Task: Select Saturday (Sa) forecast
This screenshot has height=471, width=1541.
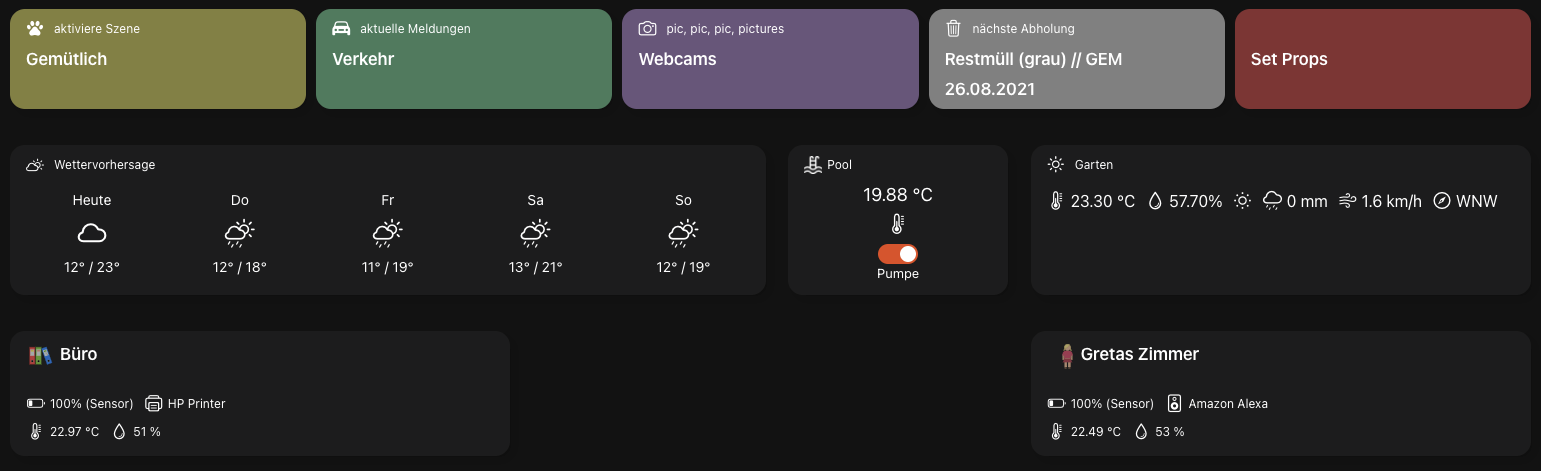Action: (x=536, y=234)
